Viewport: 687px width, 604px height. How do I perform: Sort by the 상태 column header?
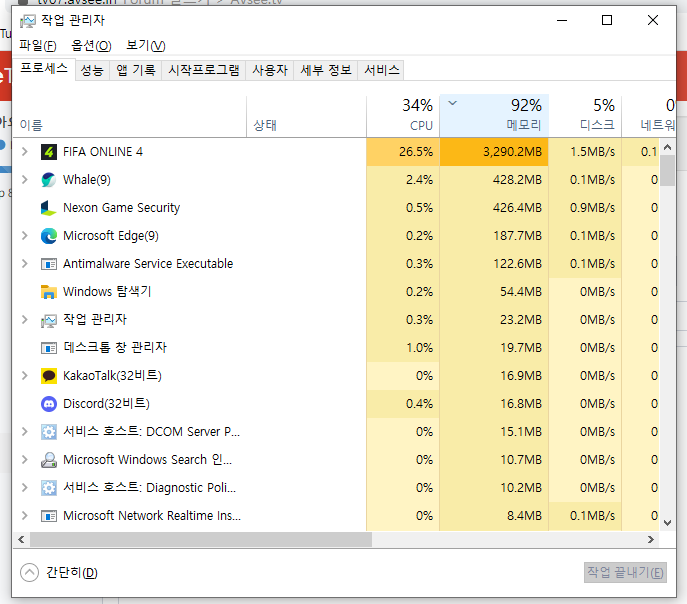tap(306, 116)
